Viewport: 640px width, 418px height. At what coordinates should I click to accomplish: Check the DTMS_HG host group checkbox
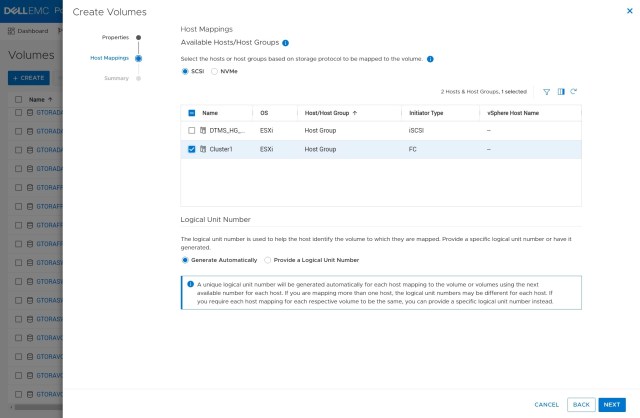[x=192, y=131]
